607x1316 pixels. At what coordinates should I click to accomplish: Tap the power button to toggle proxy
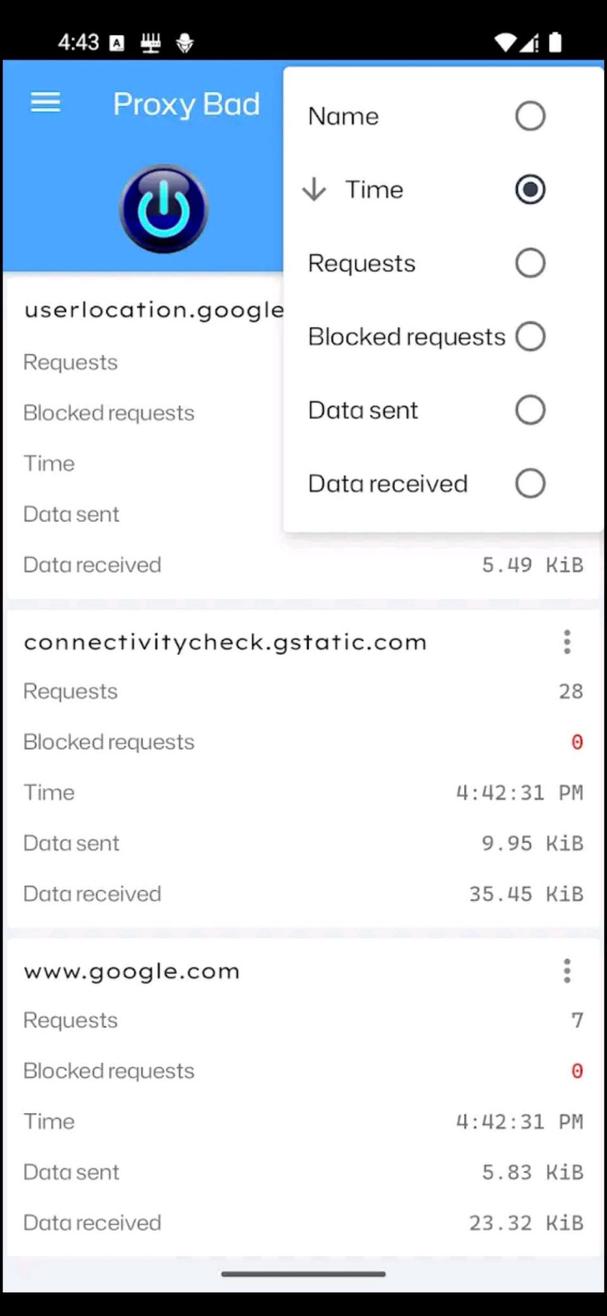(x=163, y=207)
